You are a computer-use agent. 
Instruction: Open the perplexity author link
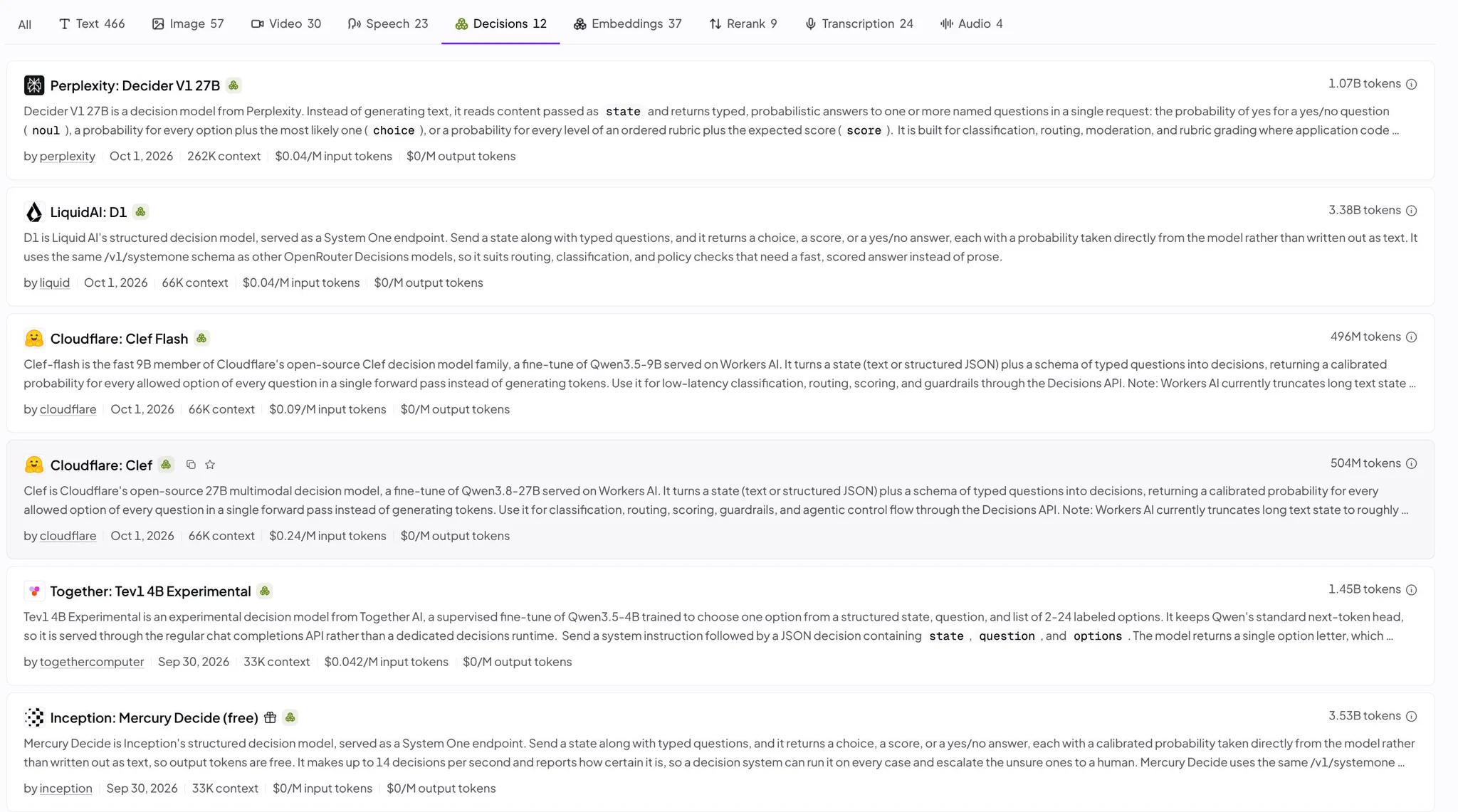68,157
